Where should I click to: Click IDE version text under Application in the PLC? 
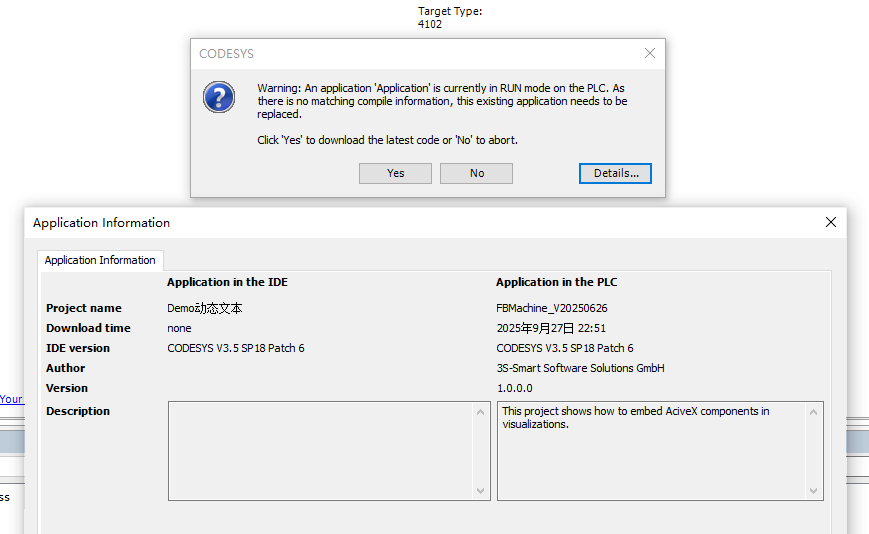click(x=565, y=348)
